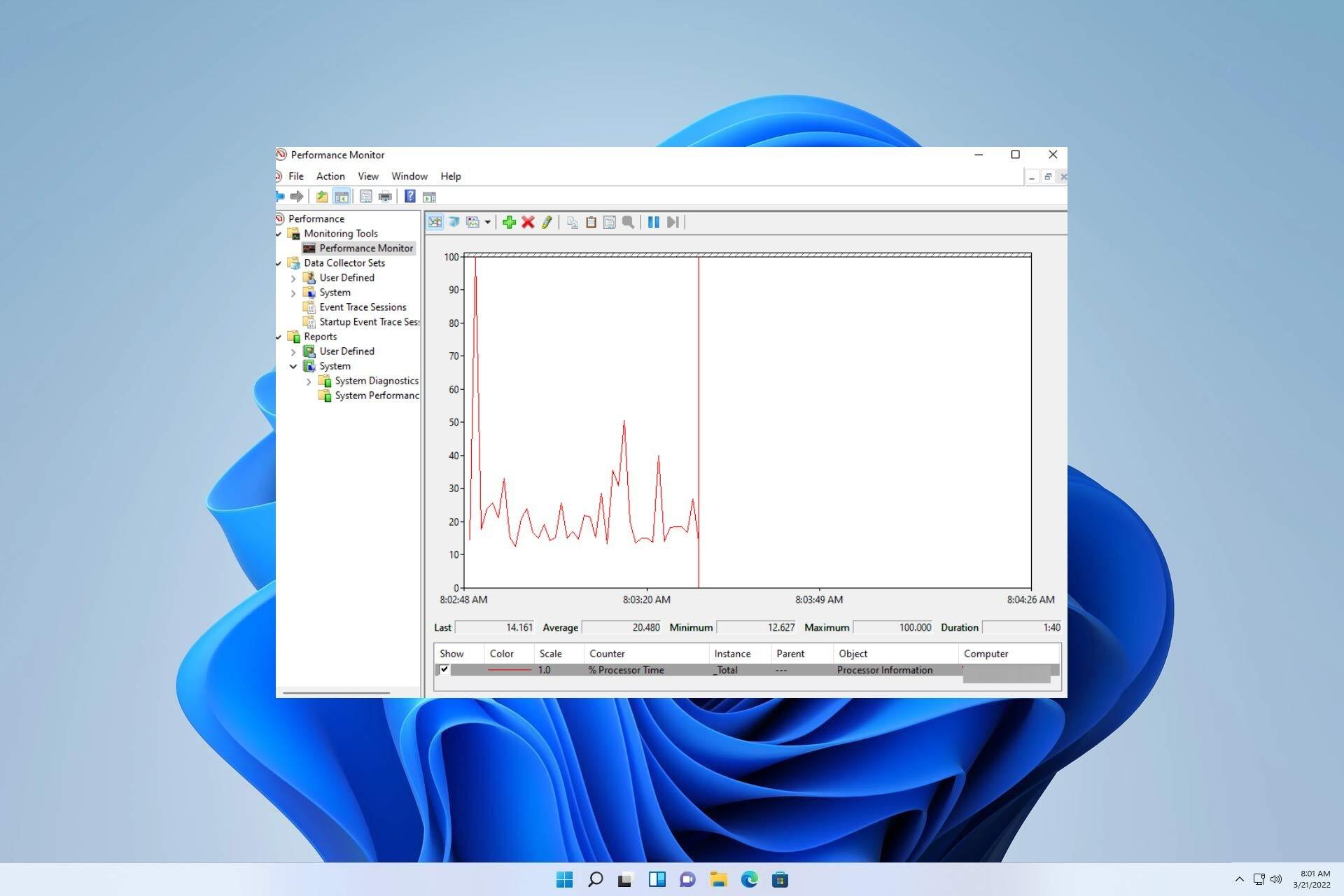The height and width of the screenshot is (896, 1344).
Task: Click the Print icon in the toolbar
Action: [x=385, y=197]
